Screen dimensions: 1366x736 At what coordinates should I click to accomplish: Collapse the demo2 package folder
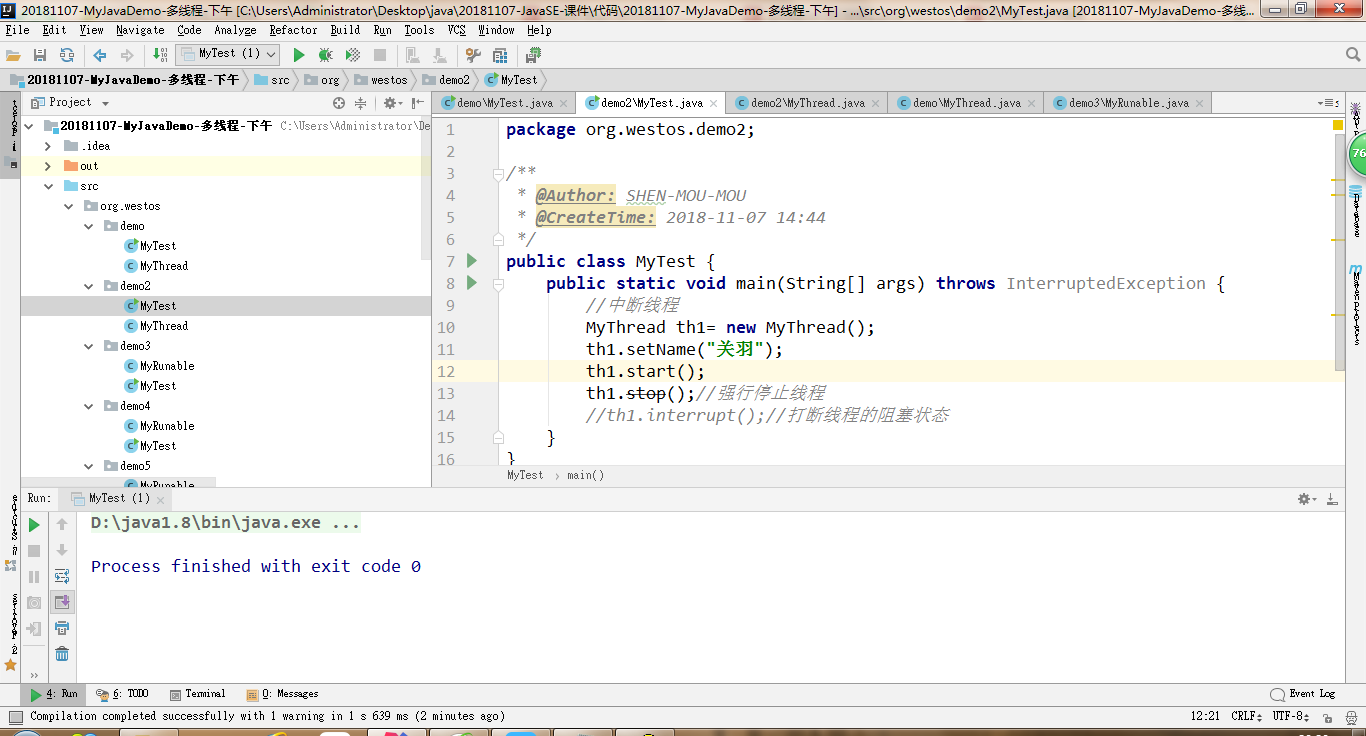coord(90,286)
